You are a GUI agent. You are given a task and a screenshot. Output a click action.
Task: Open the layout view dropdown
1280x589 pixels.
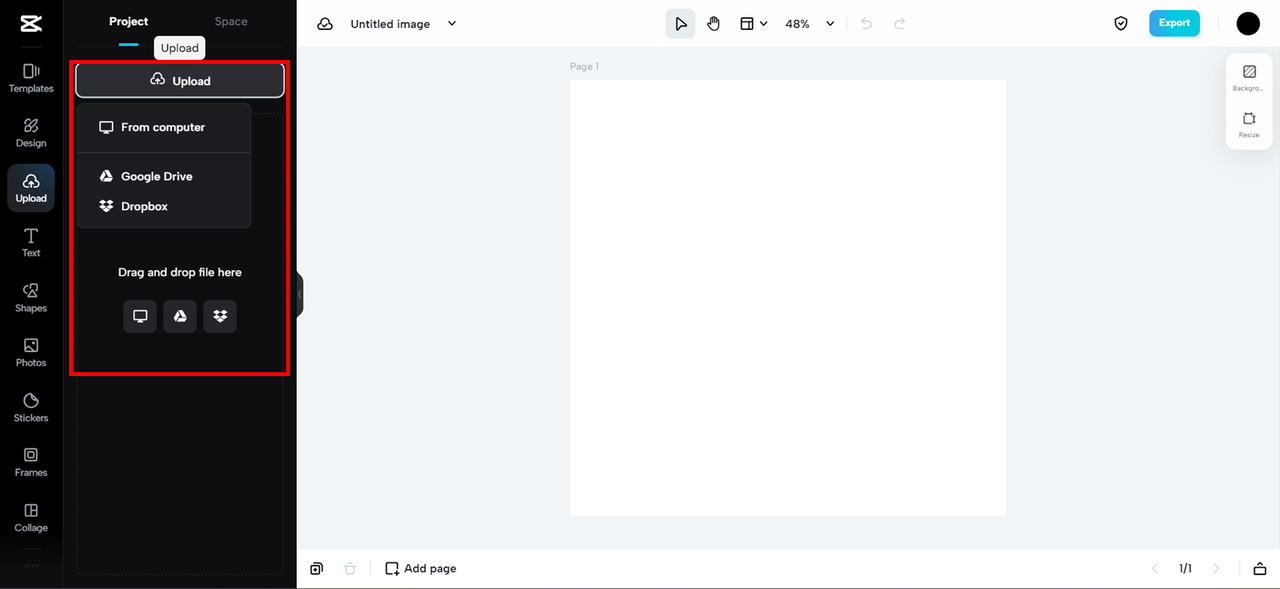coord(754,24)
